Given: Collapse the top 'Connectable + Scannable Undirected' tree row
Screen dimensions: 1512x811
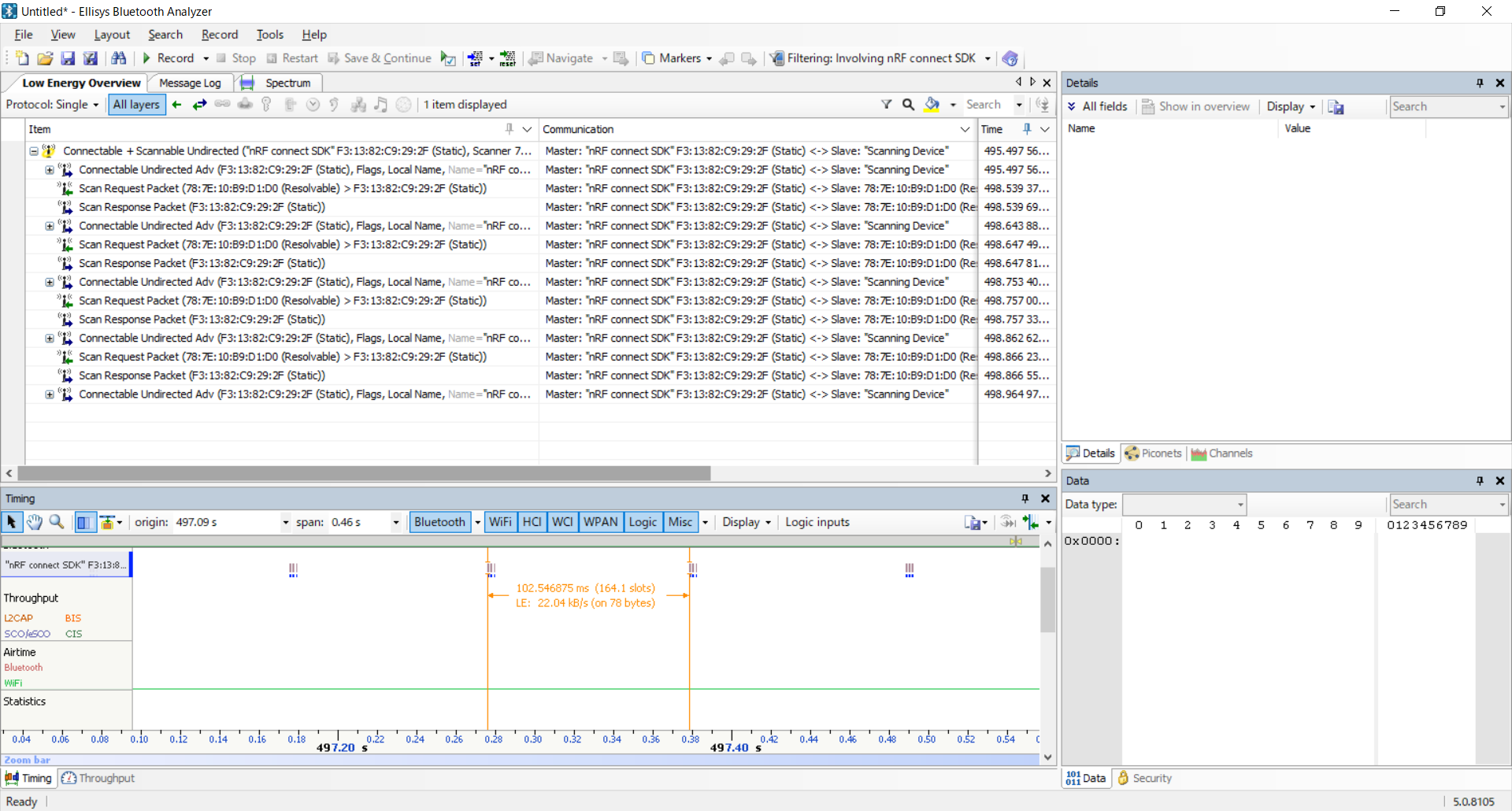Looking at the screenshot, I should (x=34, y=151).
